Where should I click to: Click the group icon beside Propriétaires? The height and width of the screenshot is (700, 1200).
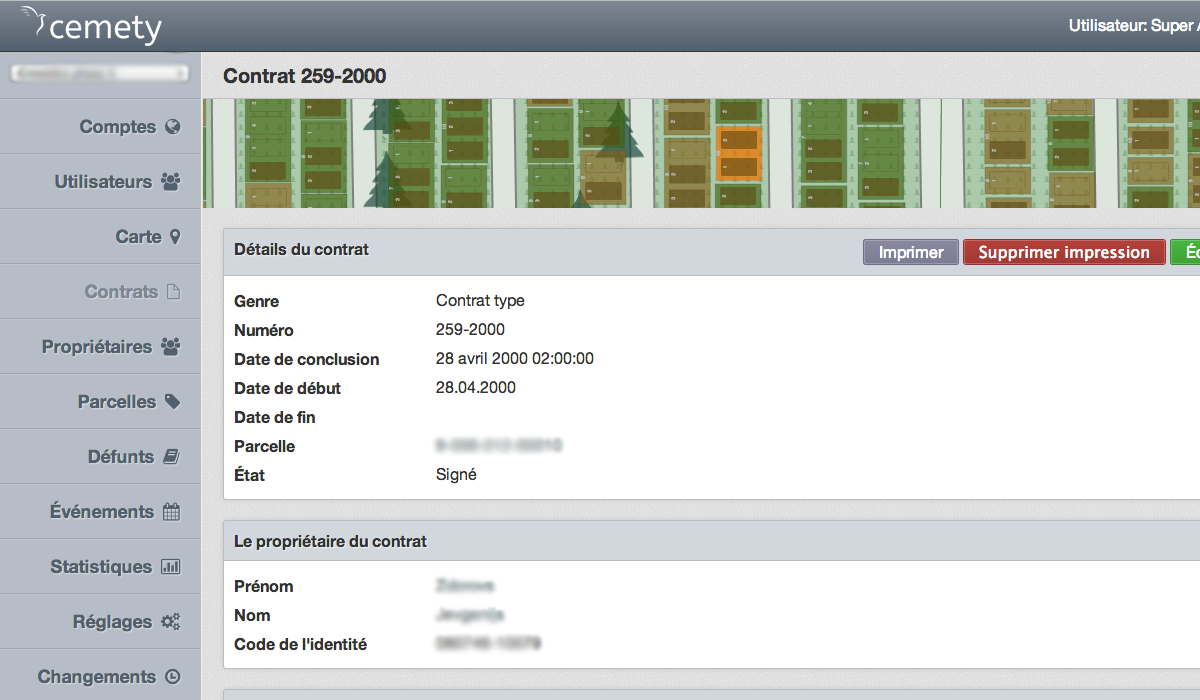tap(171, 347)
